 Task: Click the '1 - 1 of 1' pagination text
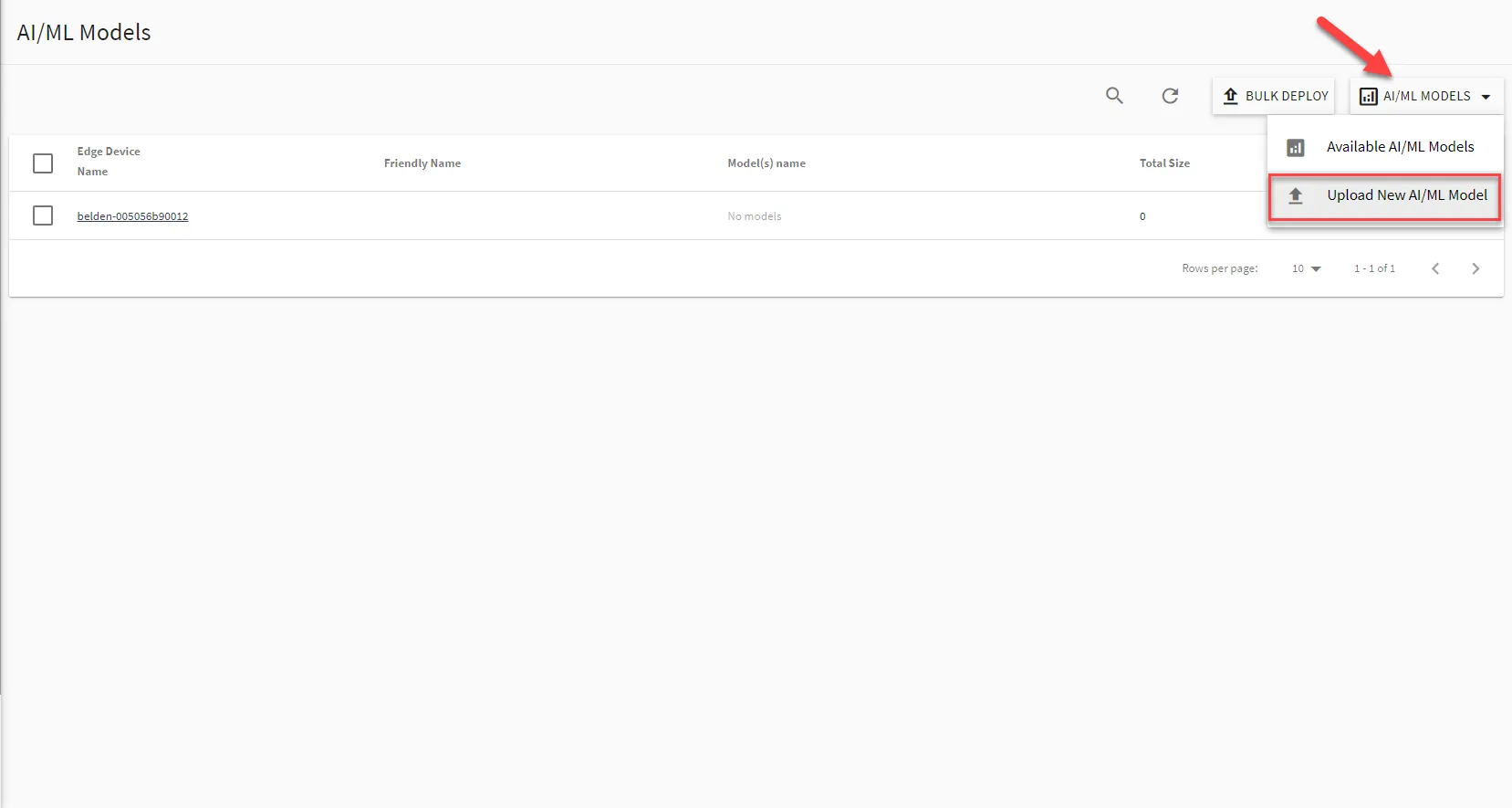tap(1374, 268)
